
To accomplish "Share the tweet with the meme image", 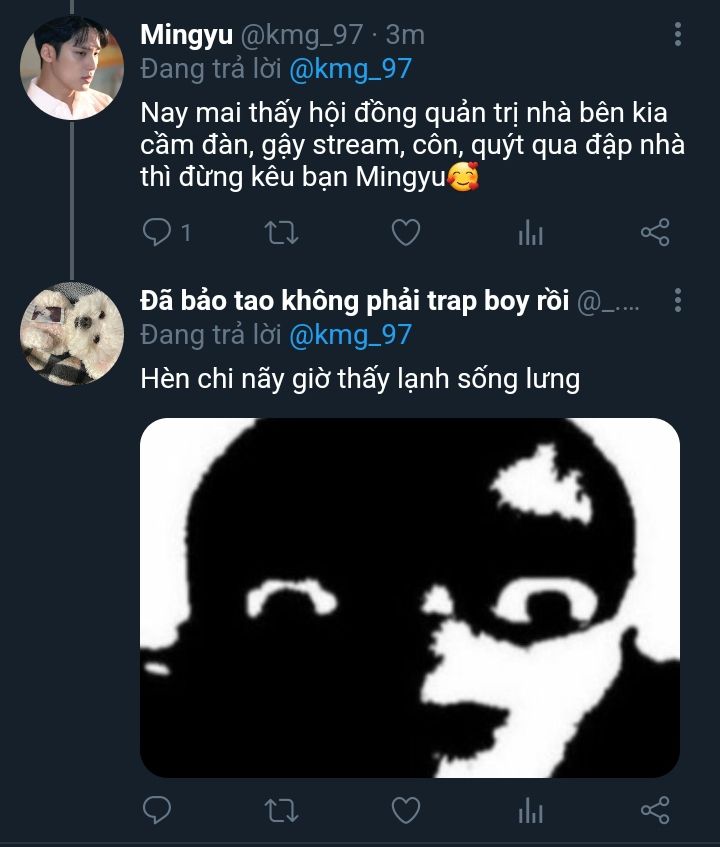I will pos(654,809).
